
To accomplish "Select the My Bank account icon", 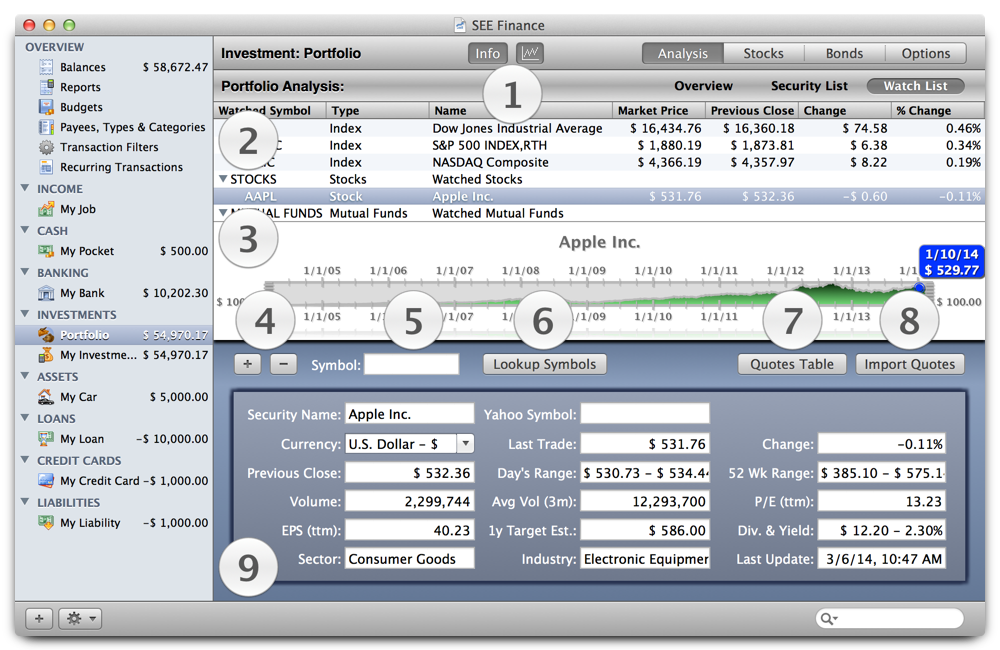I will [46, 293].
